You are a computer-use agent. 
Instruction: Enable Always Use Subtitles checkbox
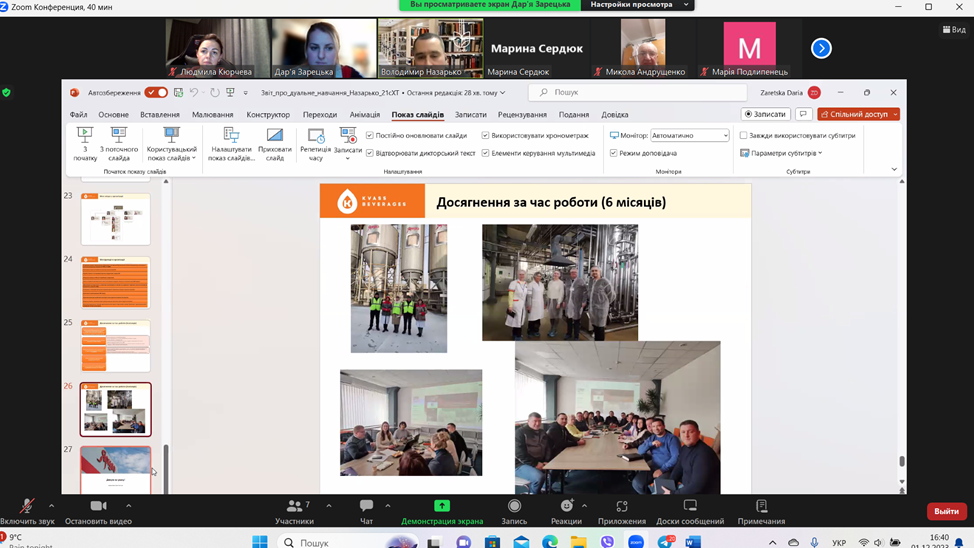743,136
